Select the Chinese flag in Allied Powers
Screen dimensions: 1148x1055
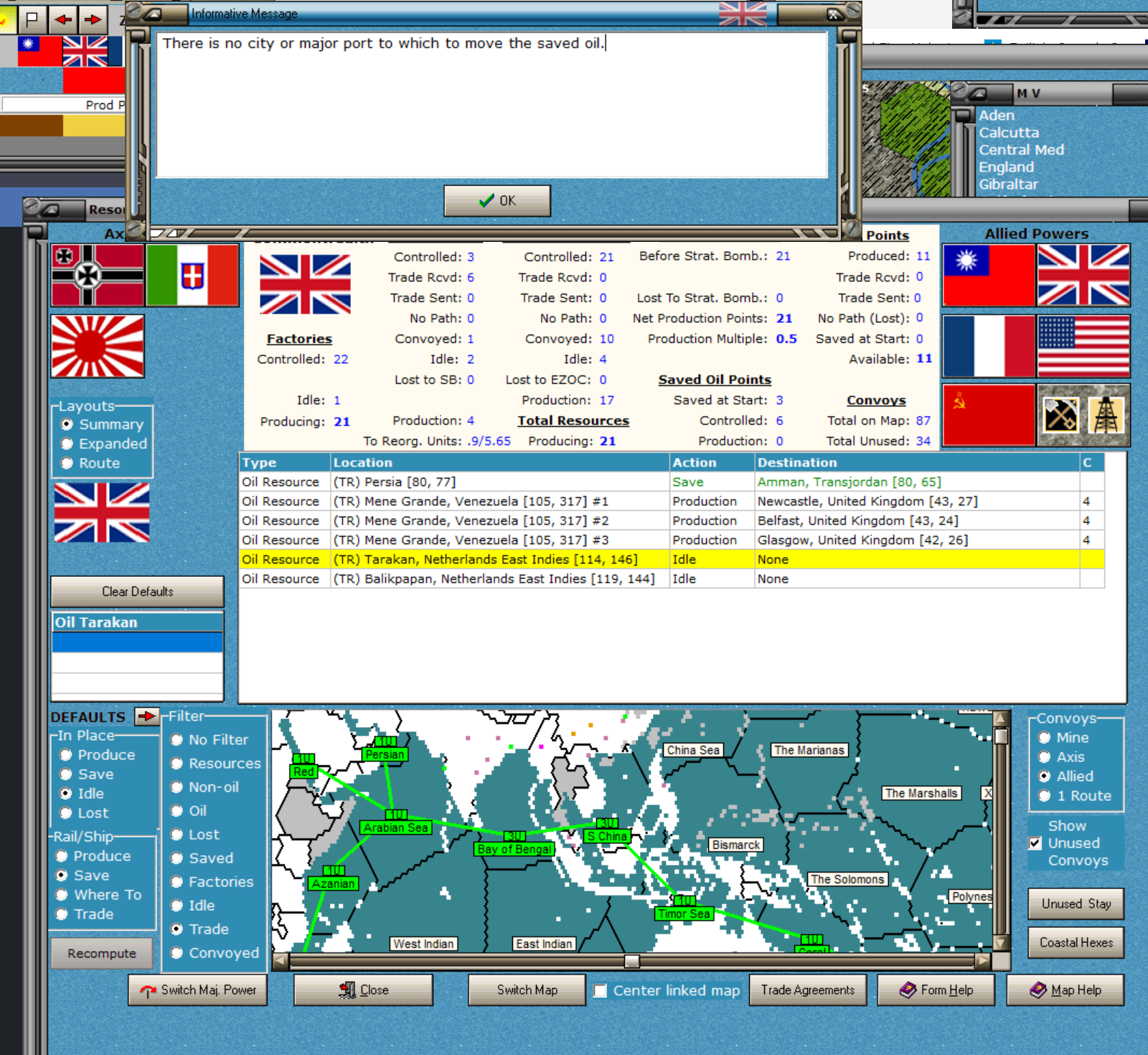tap(989, 275)
